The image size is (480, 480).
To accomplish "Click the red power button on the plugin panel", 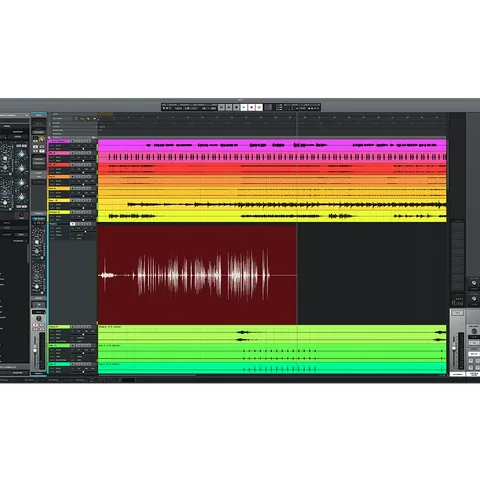I will 22,215.
